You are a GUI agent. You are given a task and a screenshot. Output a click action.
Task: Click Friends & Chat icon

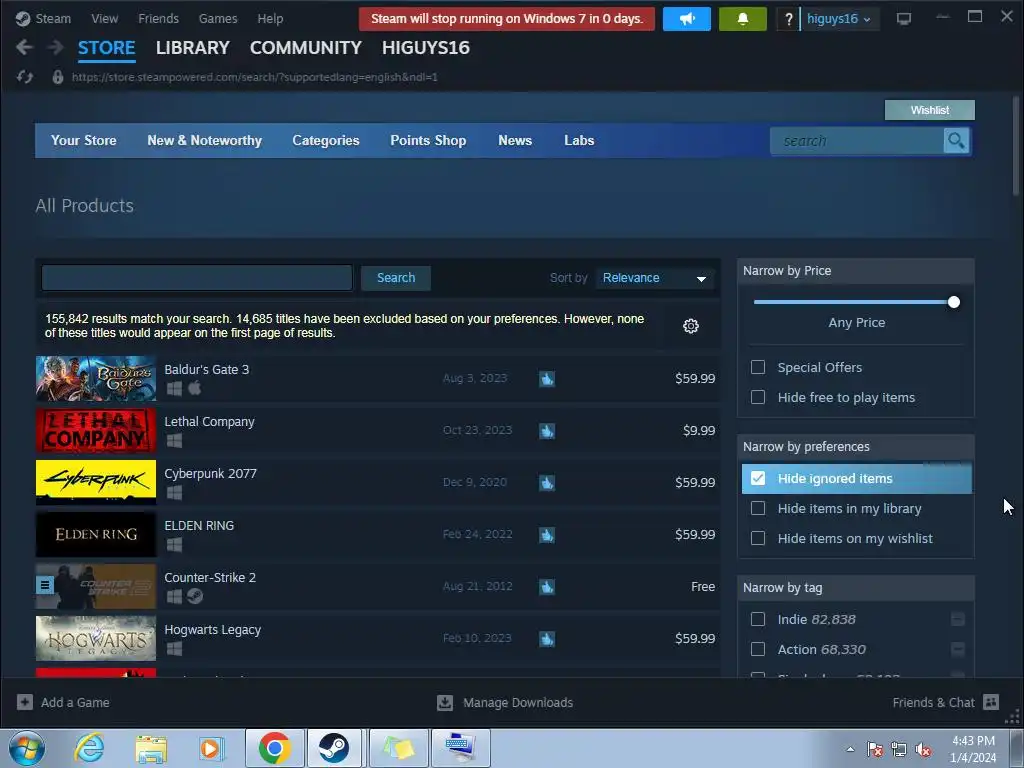click(x=991, y=702)
